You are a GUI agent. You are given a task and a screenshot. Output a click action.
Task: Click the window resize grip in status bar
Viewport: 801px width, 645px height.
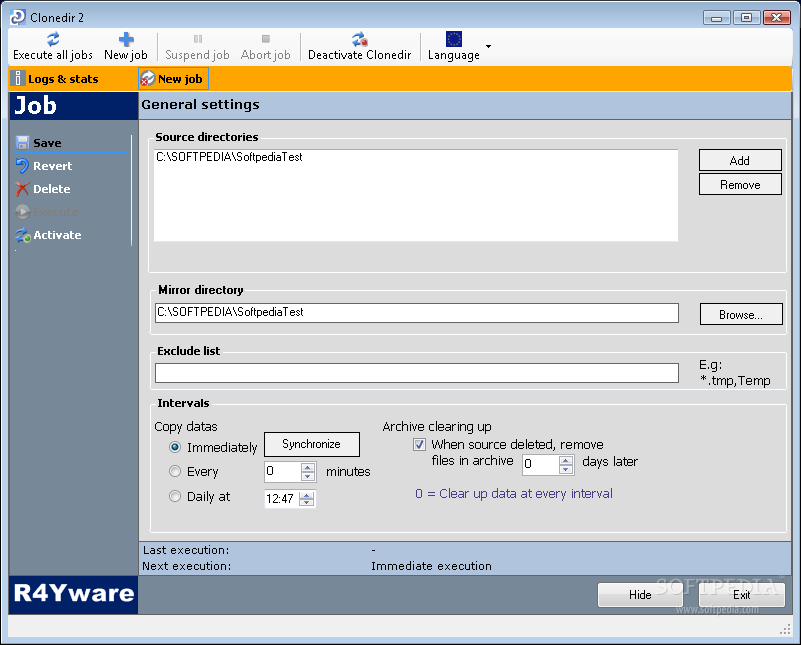(786, 630)
